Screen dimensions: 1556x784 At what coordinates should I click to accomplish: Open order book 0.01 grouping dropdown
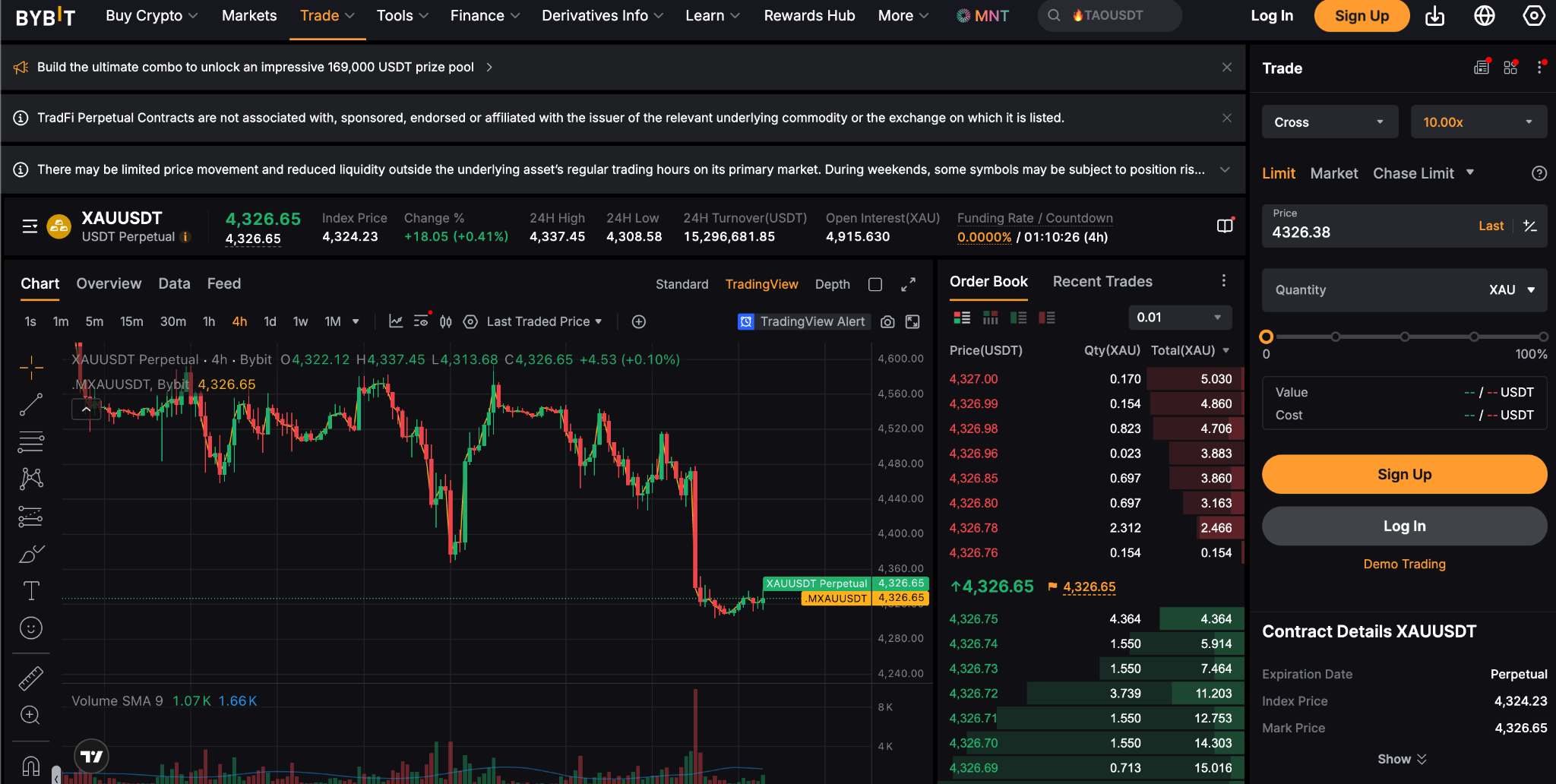point(1180,318)
